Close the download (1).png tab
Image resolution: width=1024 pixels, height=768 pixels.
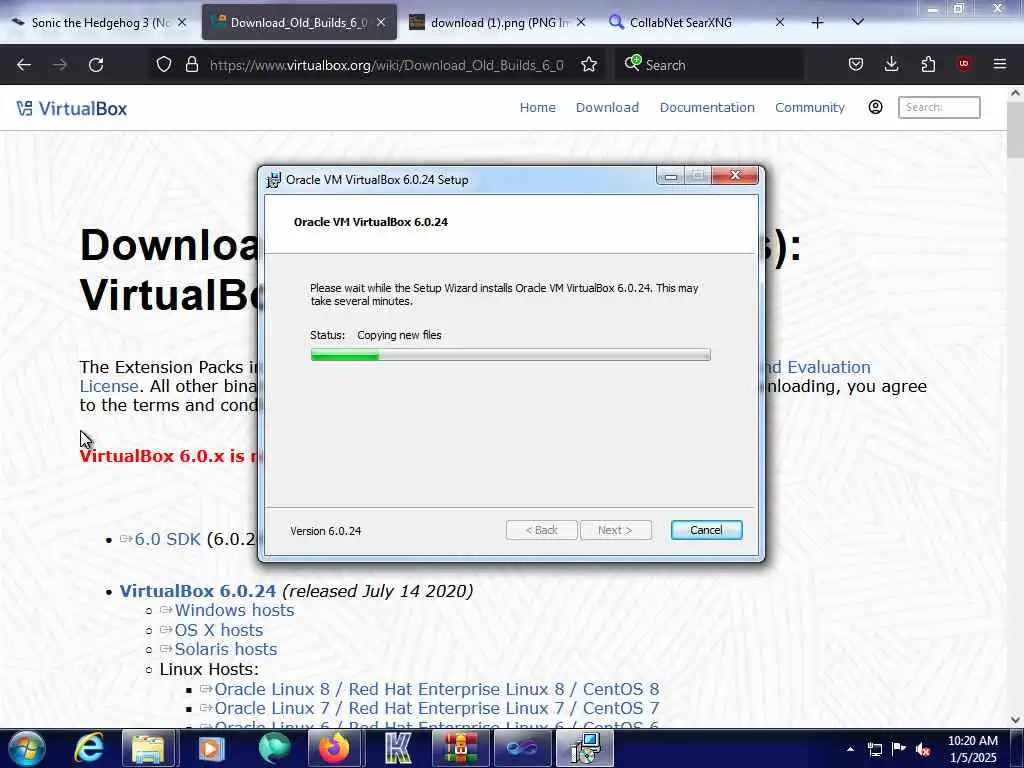581,22
